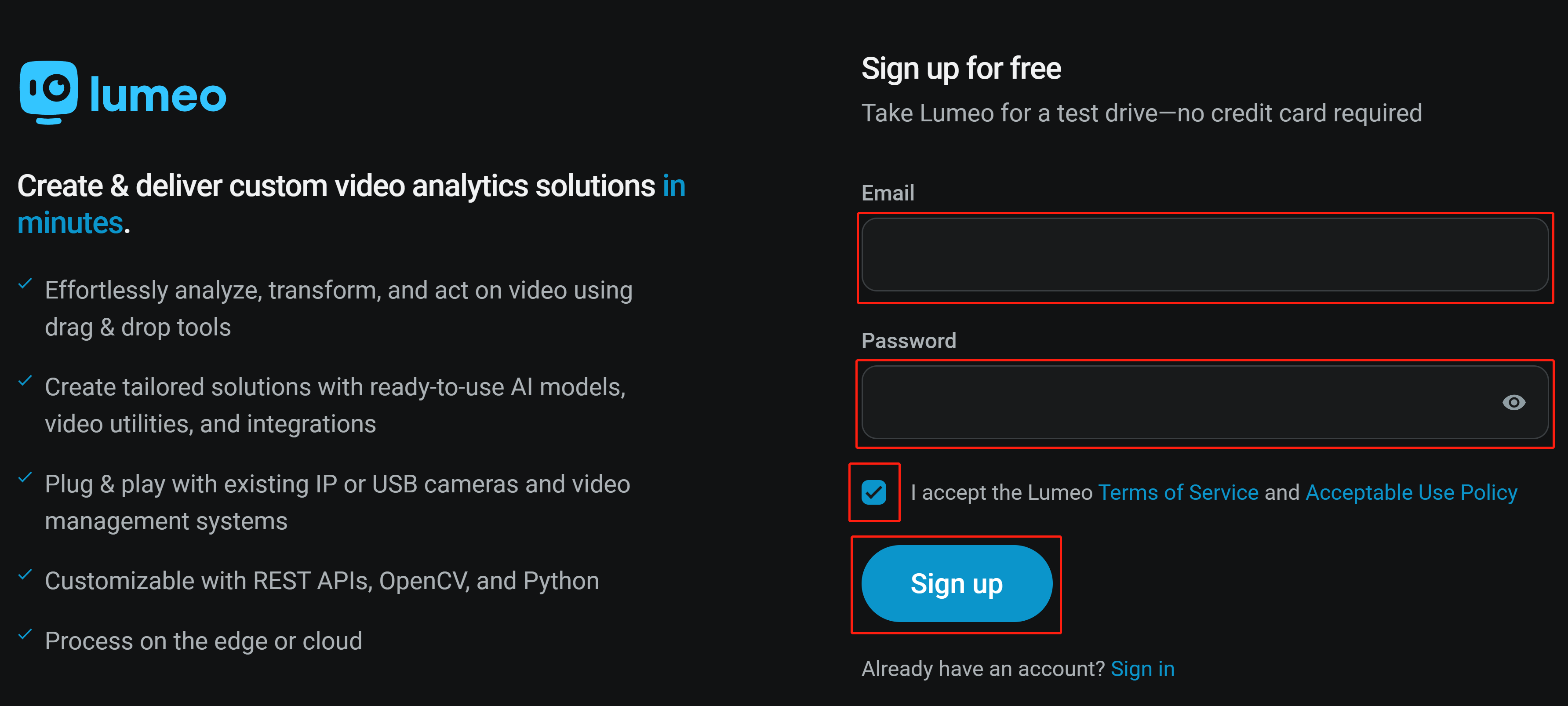Follow the Sign in link
The image size is (1568, 706).
[1142, 668]
